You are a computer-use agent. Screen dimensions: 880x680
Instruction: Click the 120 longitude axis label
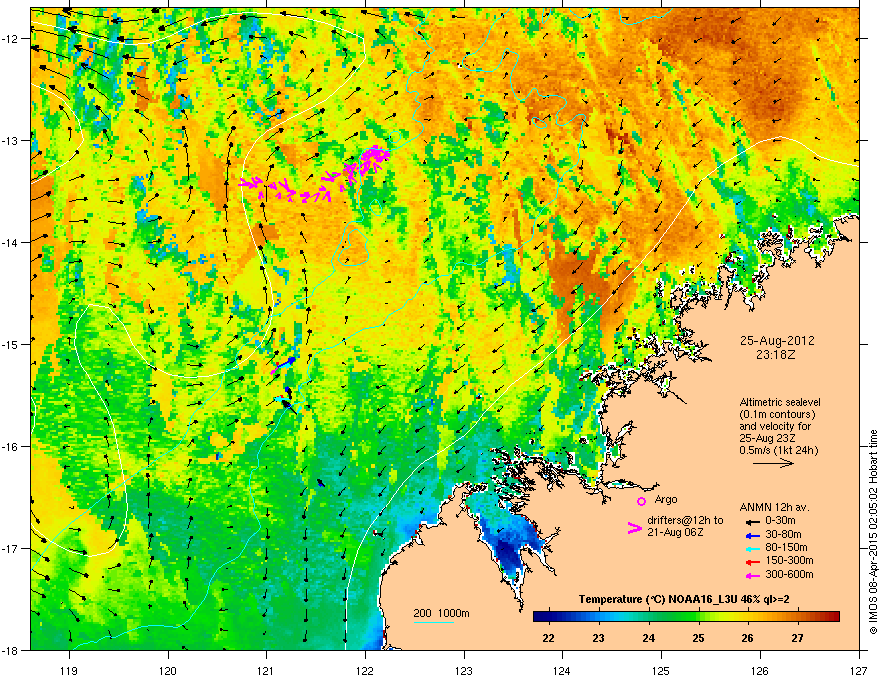168,670
